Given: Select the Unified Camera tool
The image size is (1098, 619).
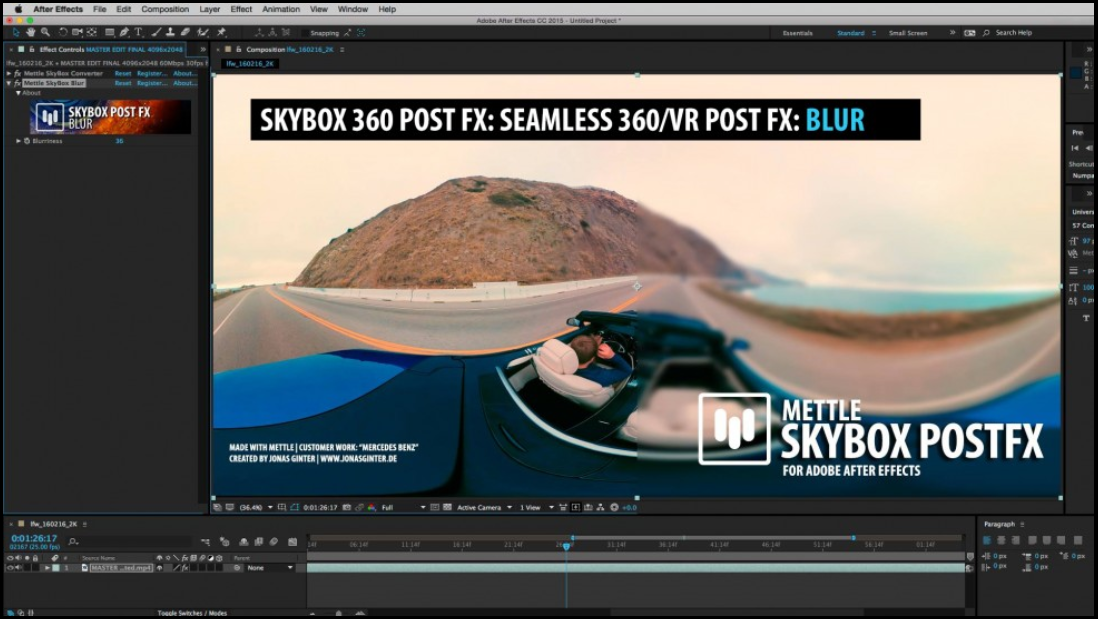Looking at the screenshot, I should (x=77, y=32).
